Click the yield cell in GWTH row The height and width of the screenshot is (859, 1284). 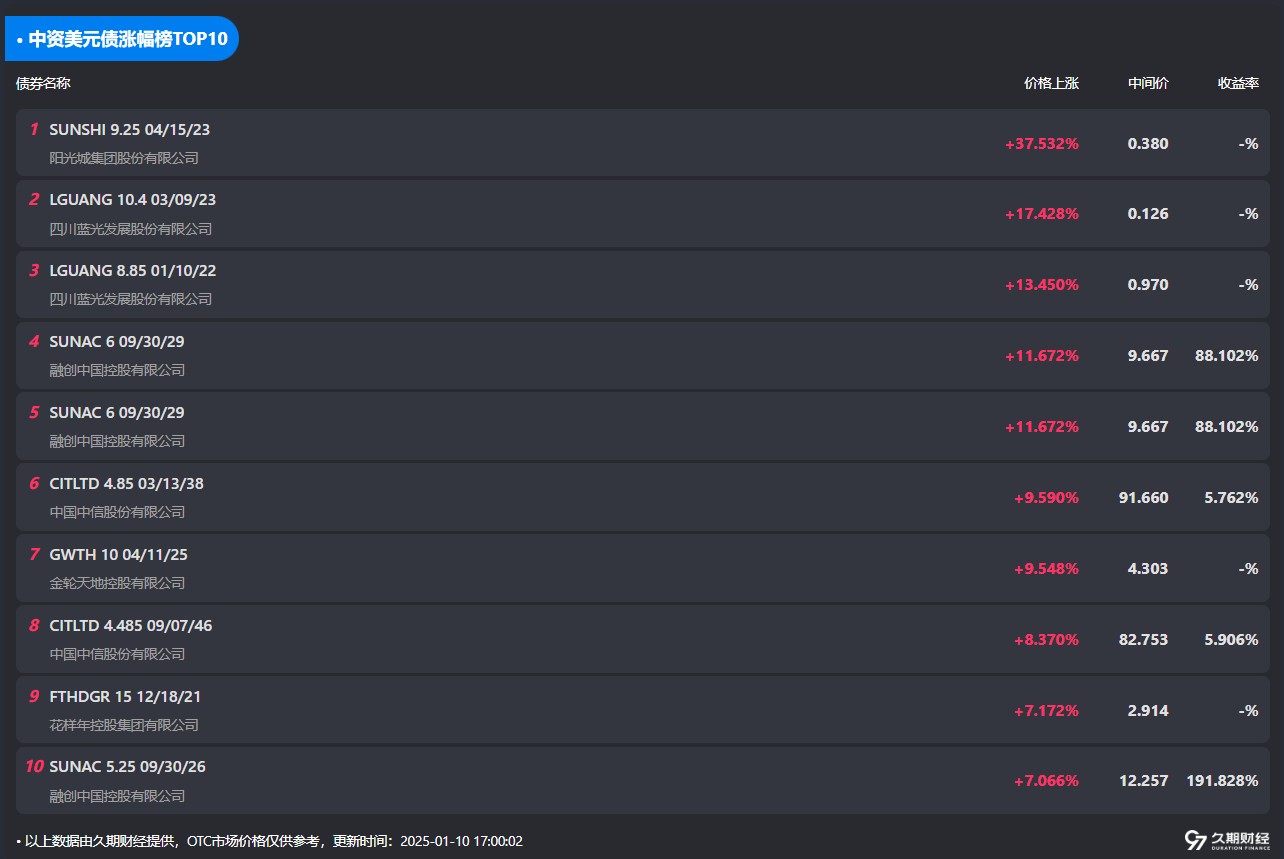(1248, 568)
